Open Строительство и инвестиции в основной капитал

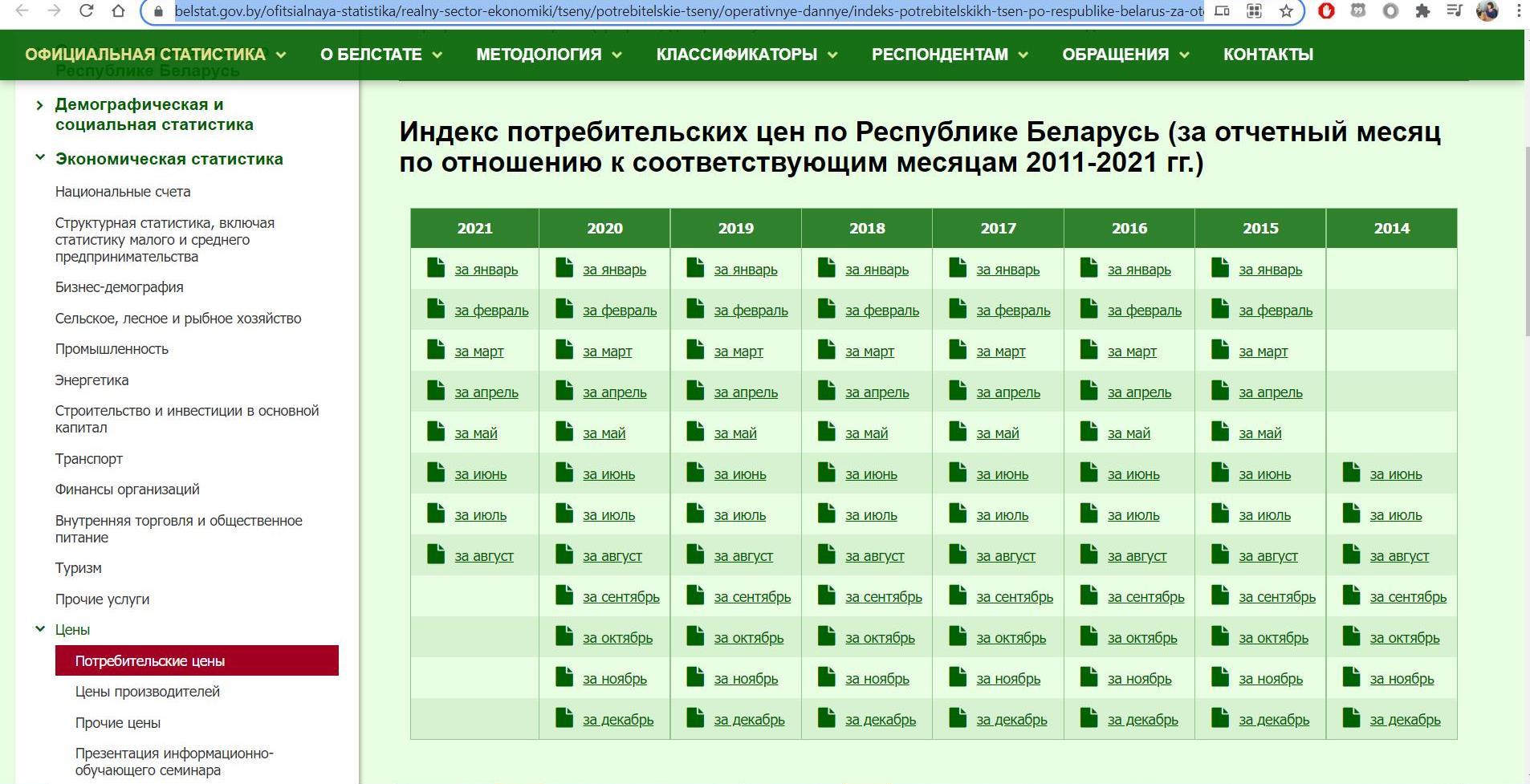click(187, 419)
